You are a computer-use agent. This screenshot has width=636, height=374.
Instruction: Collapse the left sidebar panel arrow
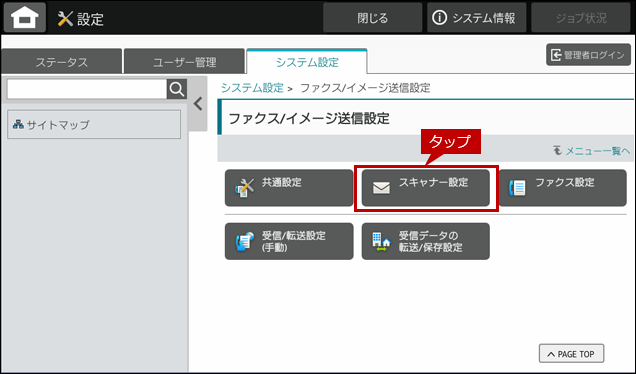tap(198, 104)
